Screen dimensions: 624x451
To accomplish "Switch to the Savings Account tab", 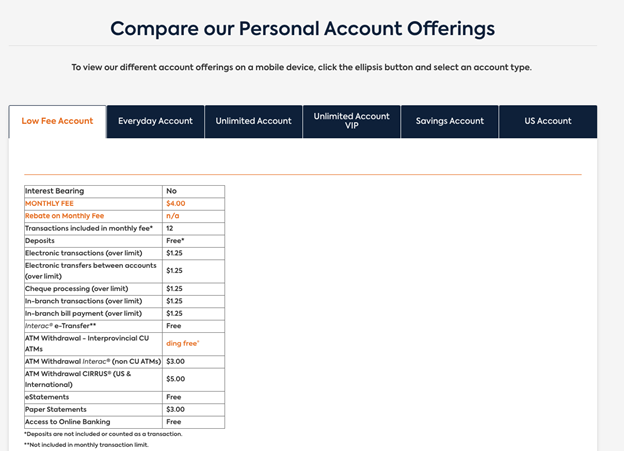I will click(x=450, y=121).
